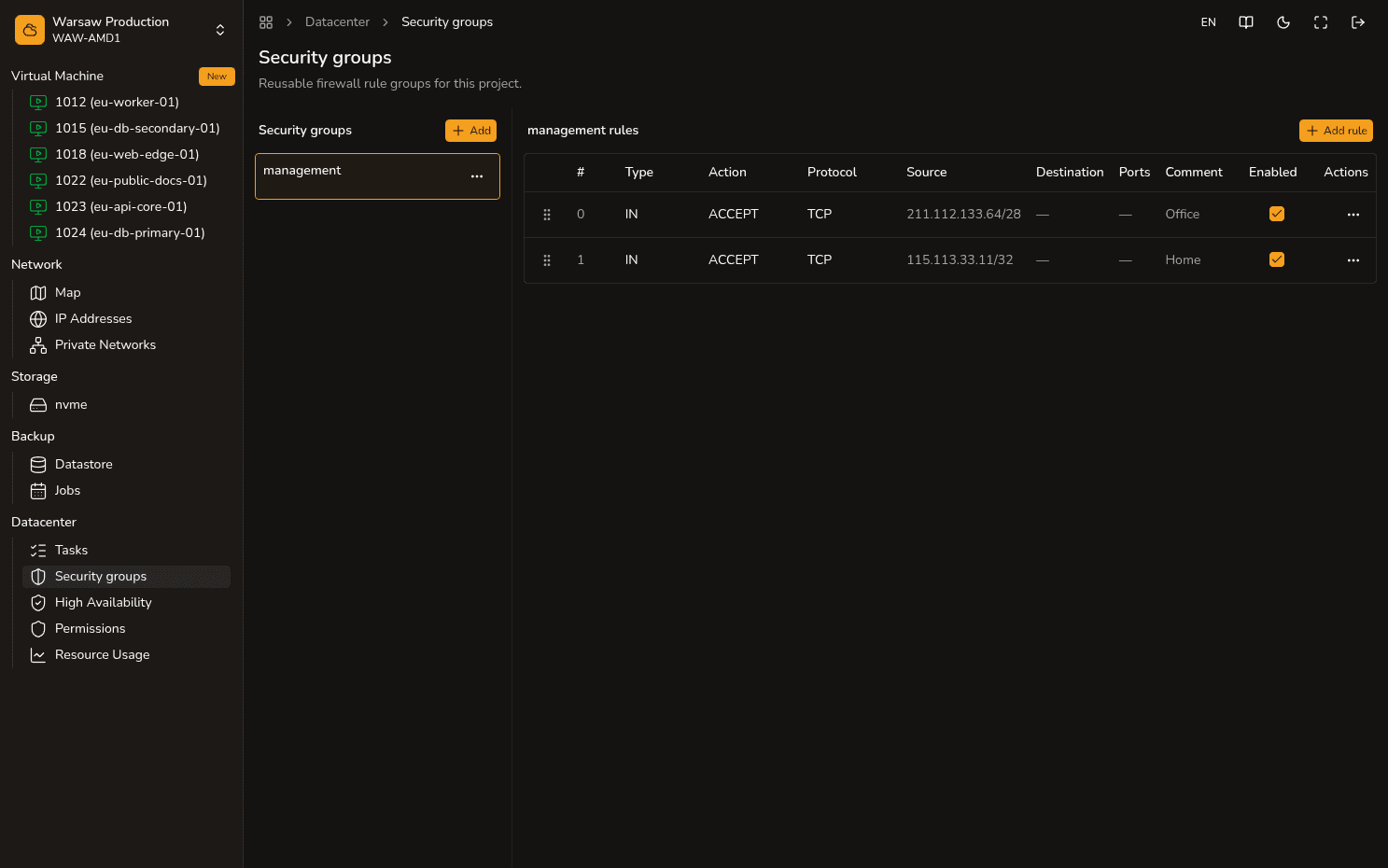Click the Virtual Machine section heading
The height and width of the screenshot is (868, 1388).
click(x=57, y=77)
